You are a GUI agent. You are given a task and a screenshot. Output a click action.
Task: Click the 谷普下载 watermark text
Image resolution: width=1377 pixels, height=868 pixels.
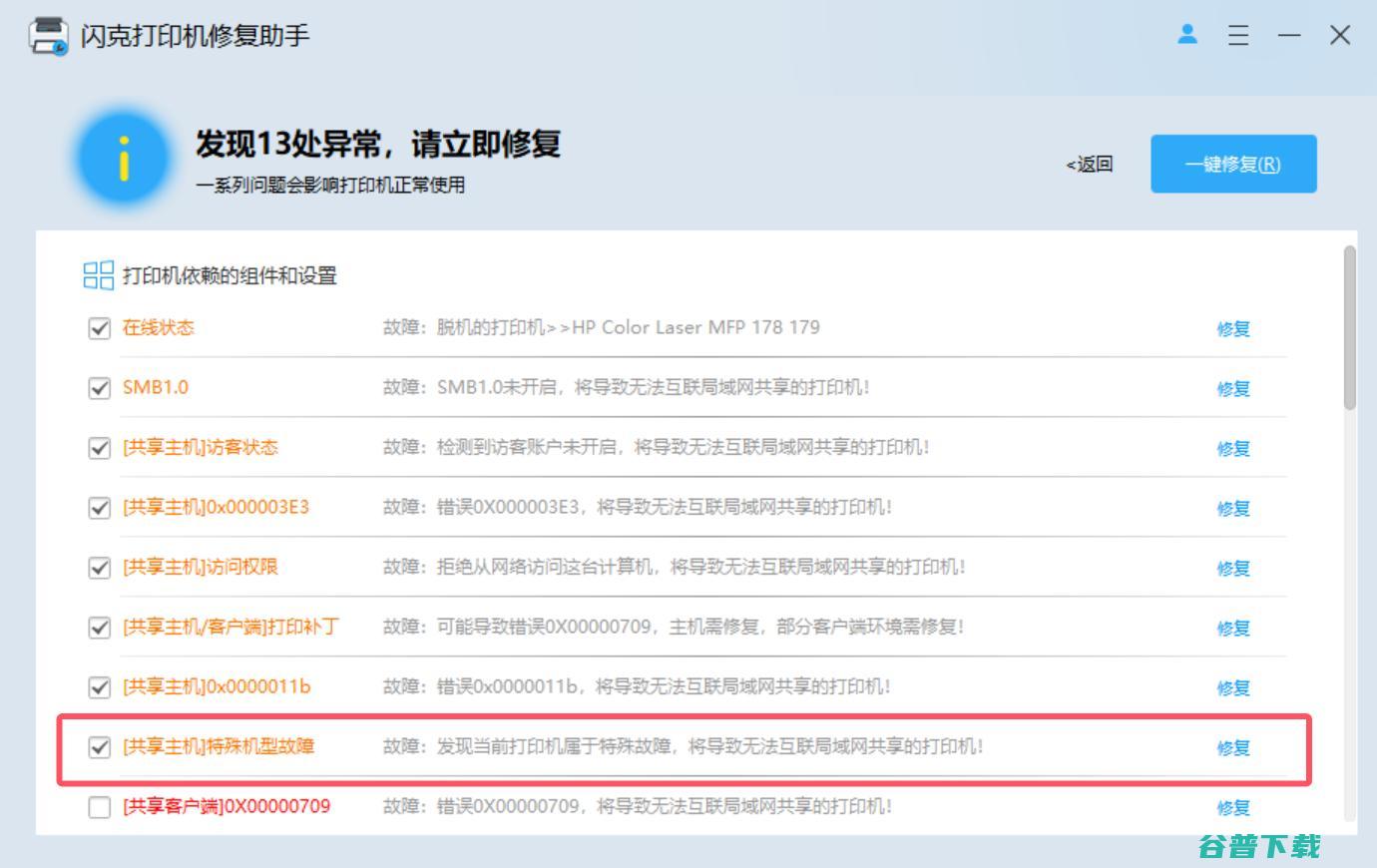(x=1259, y=845)
